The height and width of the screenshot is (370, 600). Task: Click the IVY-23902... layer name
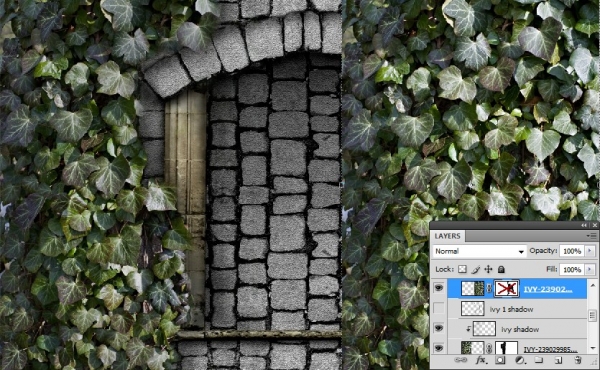548,289
